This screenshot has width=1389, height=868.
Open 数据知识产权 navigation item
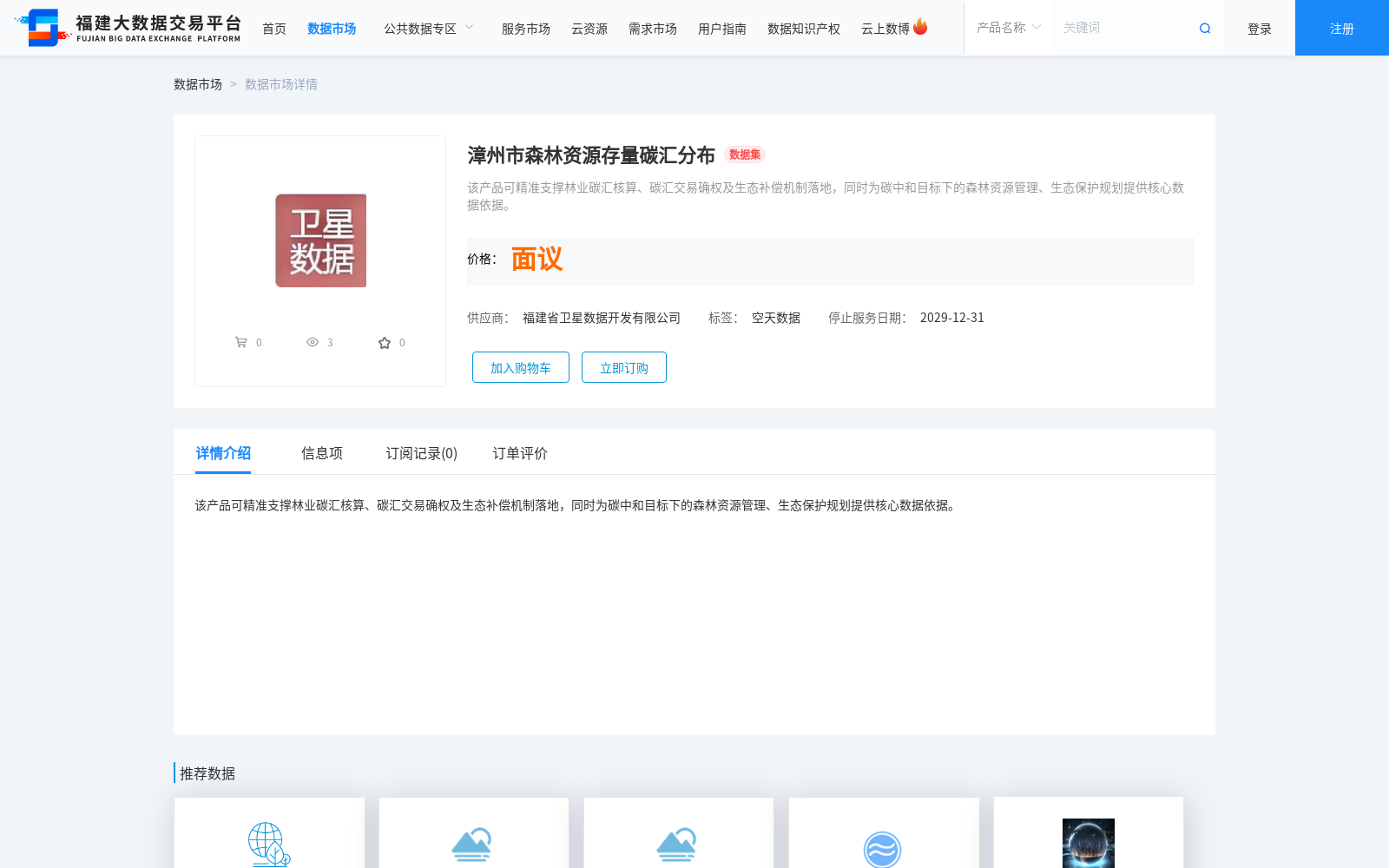804,29
